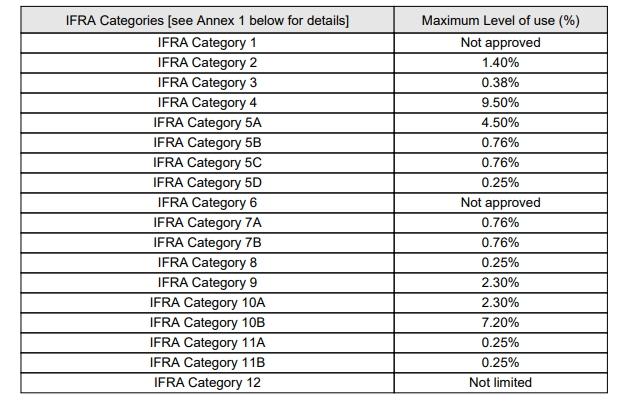Click the IFRA Categories column header
The height and width of the screenshot is (401, 638).
tap(207, 21)
